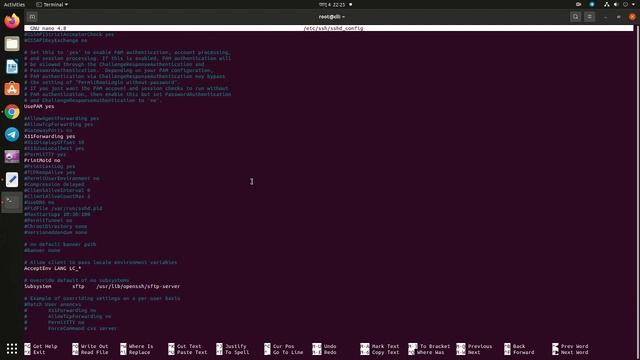Image resolution: width=640 pixels, height=360 pixels.
Task: Open the text editor pencil icon in the dock
Action: (x=12, y=180)
